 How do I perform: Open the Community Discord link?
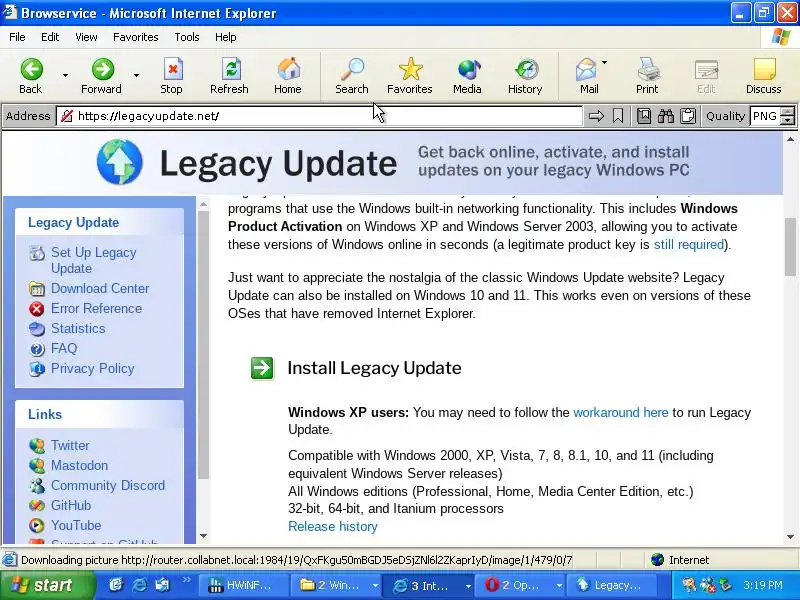click(108, 485)
